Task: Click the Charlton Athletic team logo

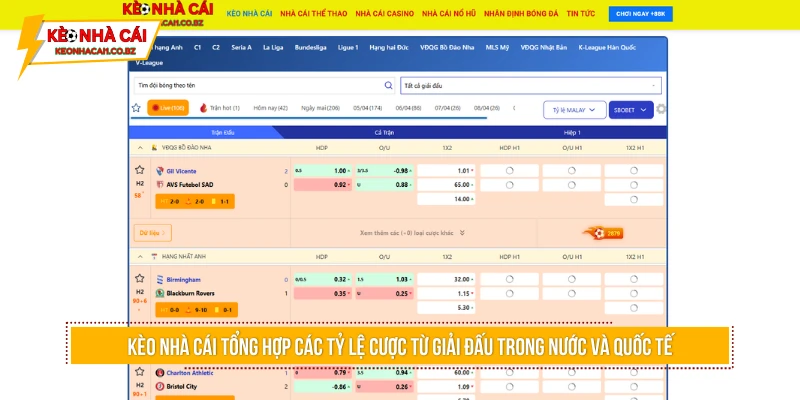Action: [160, 373]
